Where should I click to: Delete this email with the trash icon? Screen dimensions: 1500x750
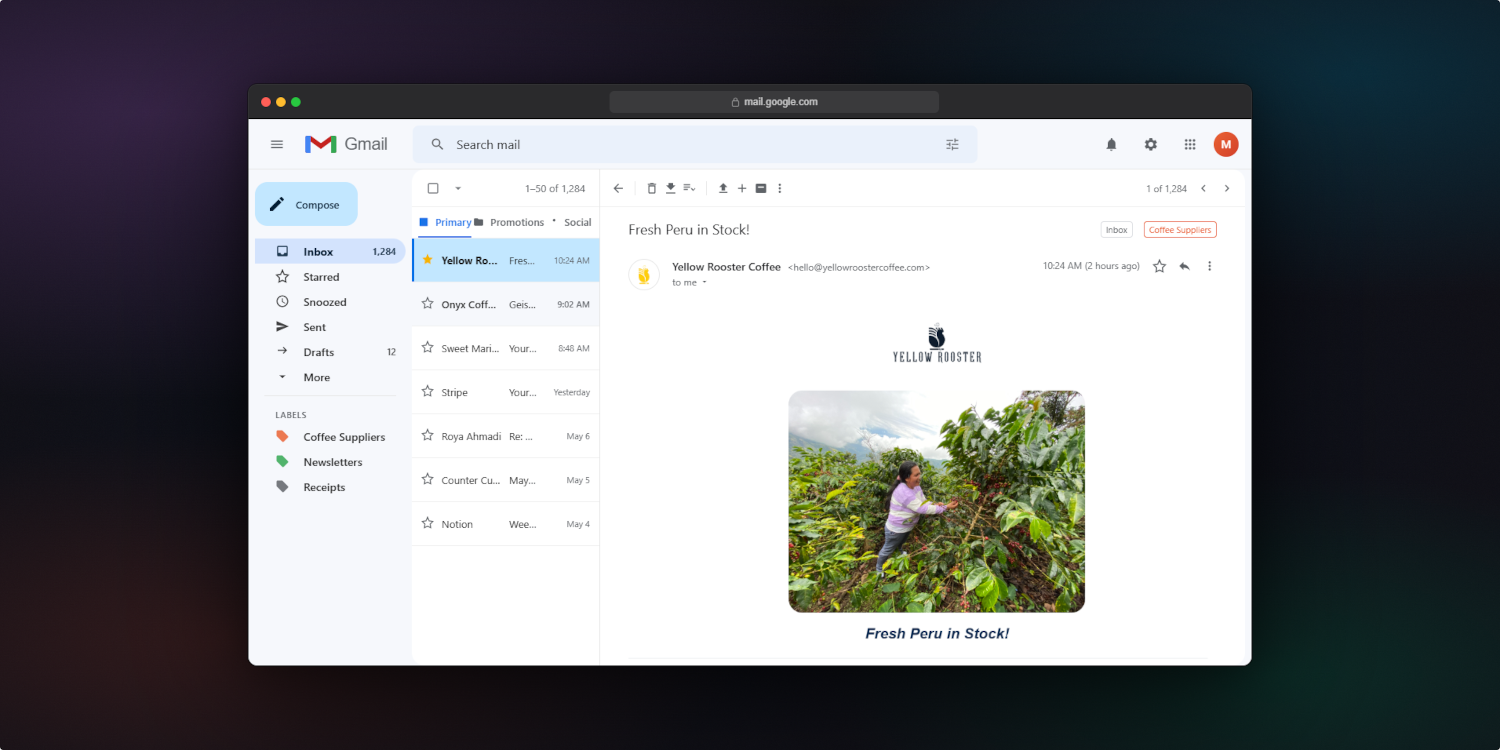652,188
